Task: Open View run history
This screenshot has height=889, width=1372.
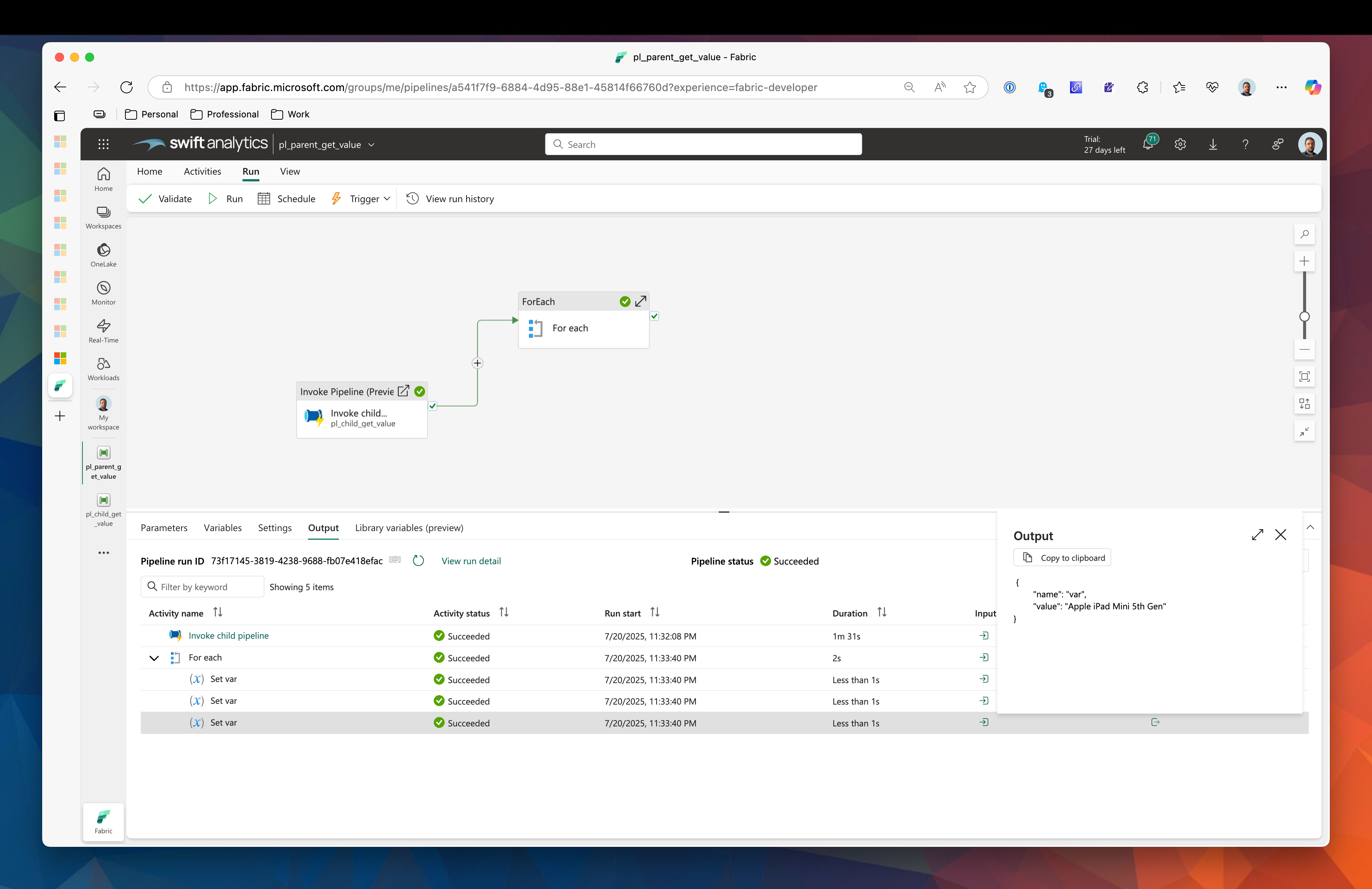Action: (450, 199)
